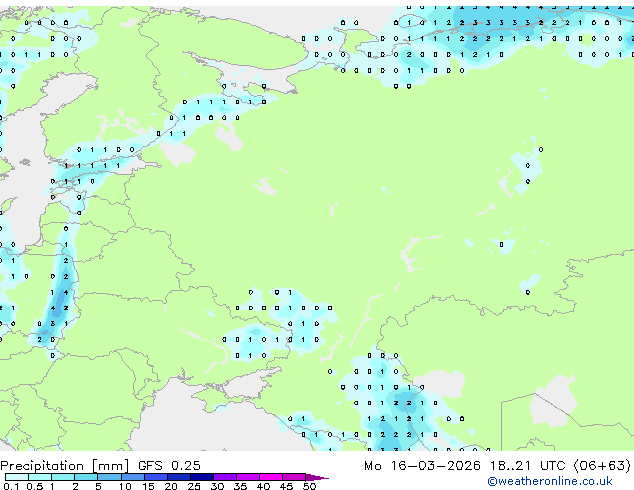
Task: Select legend swatch between 35 and 40
Action: click(248, 477)
